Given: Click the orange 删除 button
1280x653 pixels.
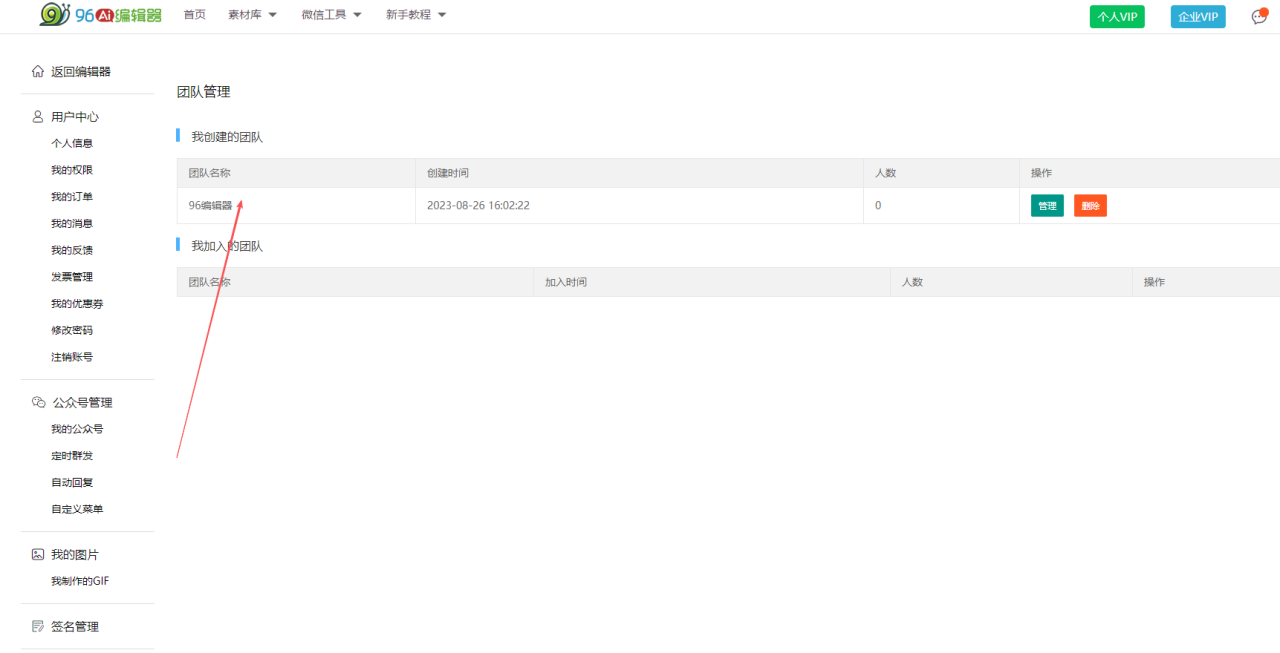Looking at the screenshot, I should [1090, 206].
